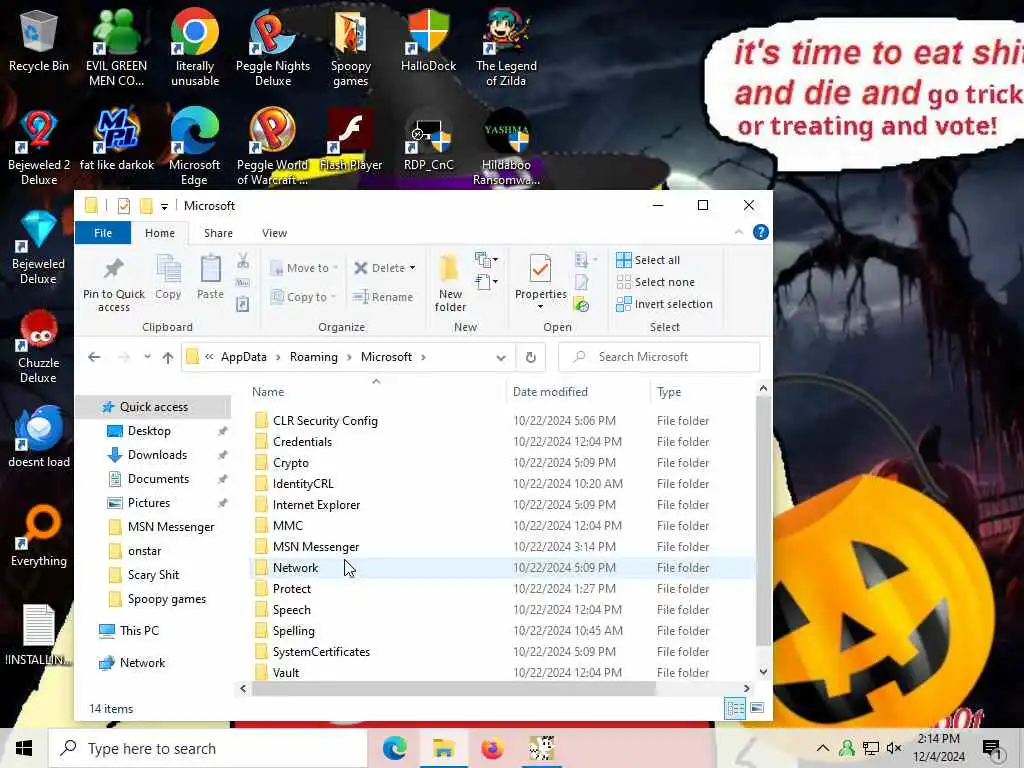The height and width of the screenshot is (768, 1024).
Task: Switch to details view layout
Action: tap(735, 708)
